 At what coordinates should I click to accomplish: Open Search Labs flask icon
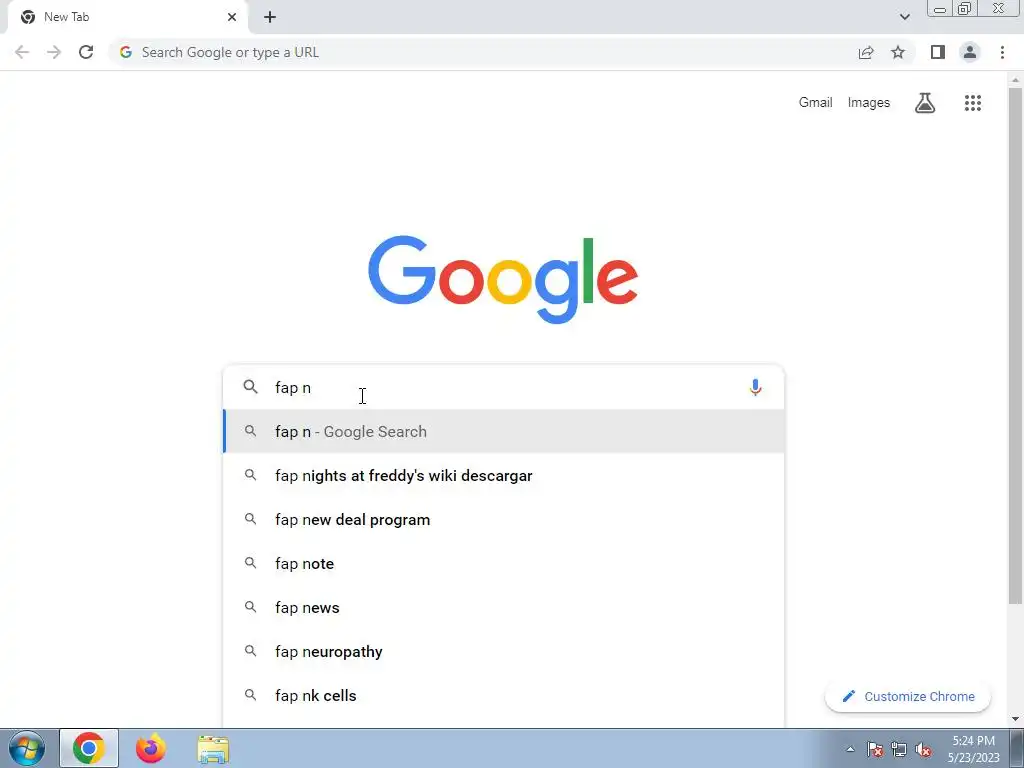pyautogui.click(x=925, y=103)
